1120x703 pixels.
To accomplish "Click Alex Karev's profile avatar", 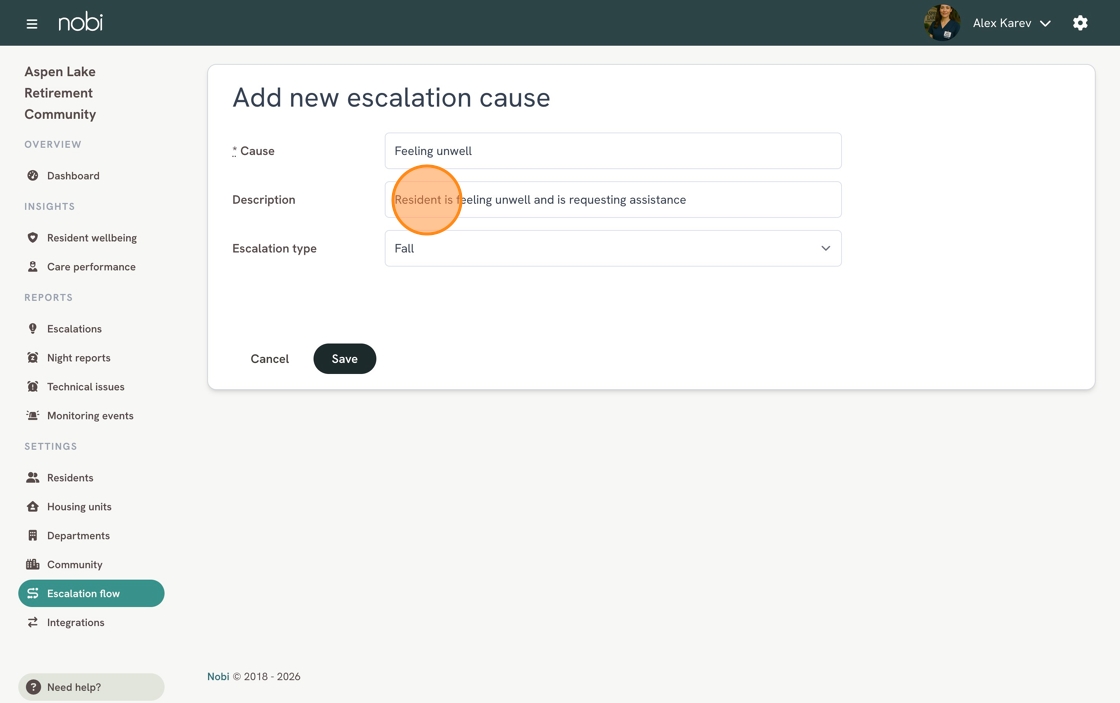I will pos(941,23).
